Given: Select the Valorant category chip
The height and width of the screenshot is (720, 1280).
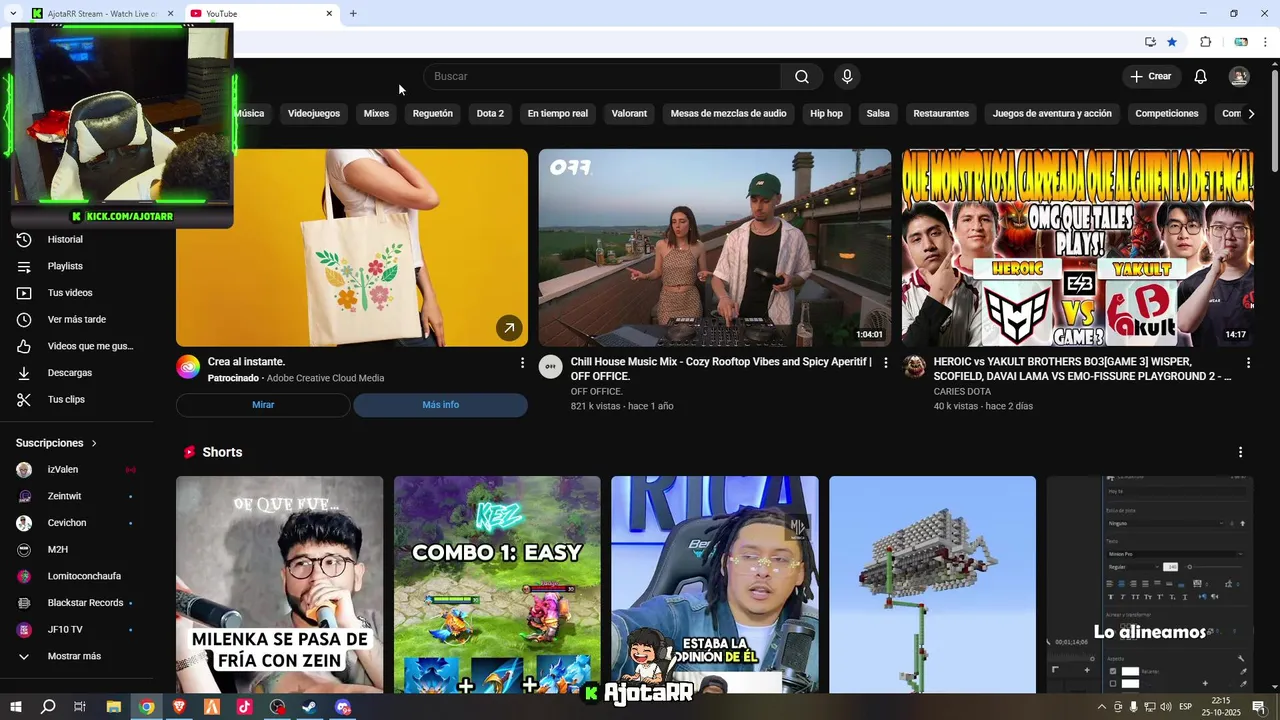Looking at the screenshot, I should click(629, 114).
